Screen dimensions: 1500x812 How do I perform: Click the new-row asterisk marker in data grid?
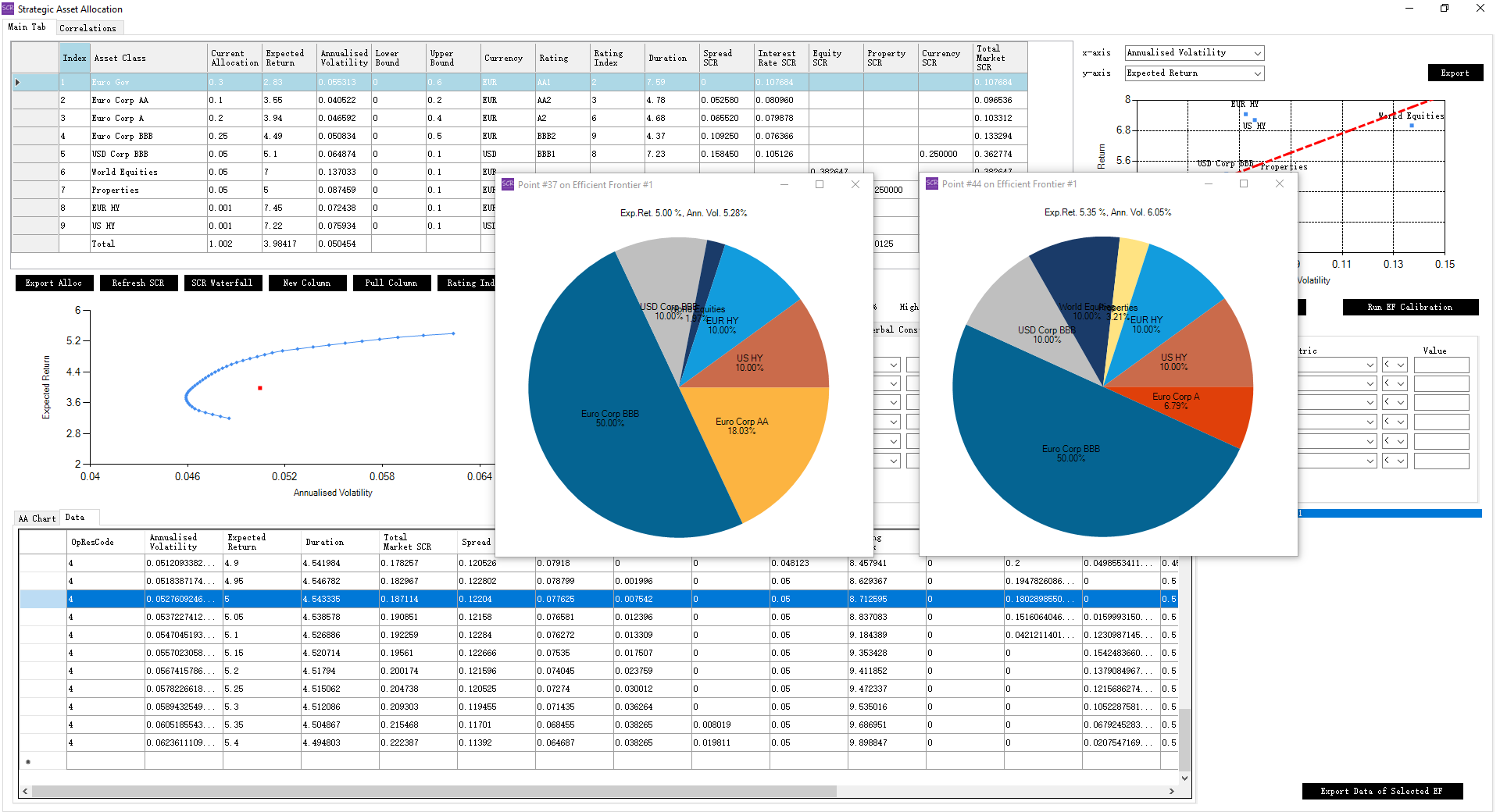pyautogui.click(x=28, y=761)
